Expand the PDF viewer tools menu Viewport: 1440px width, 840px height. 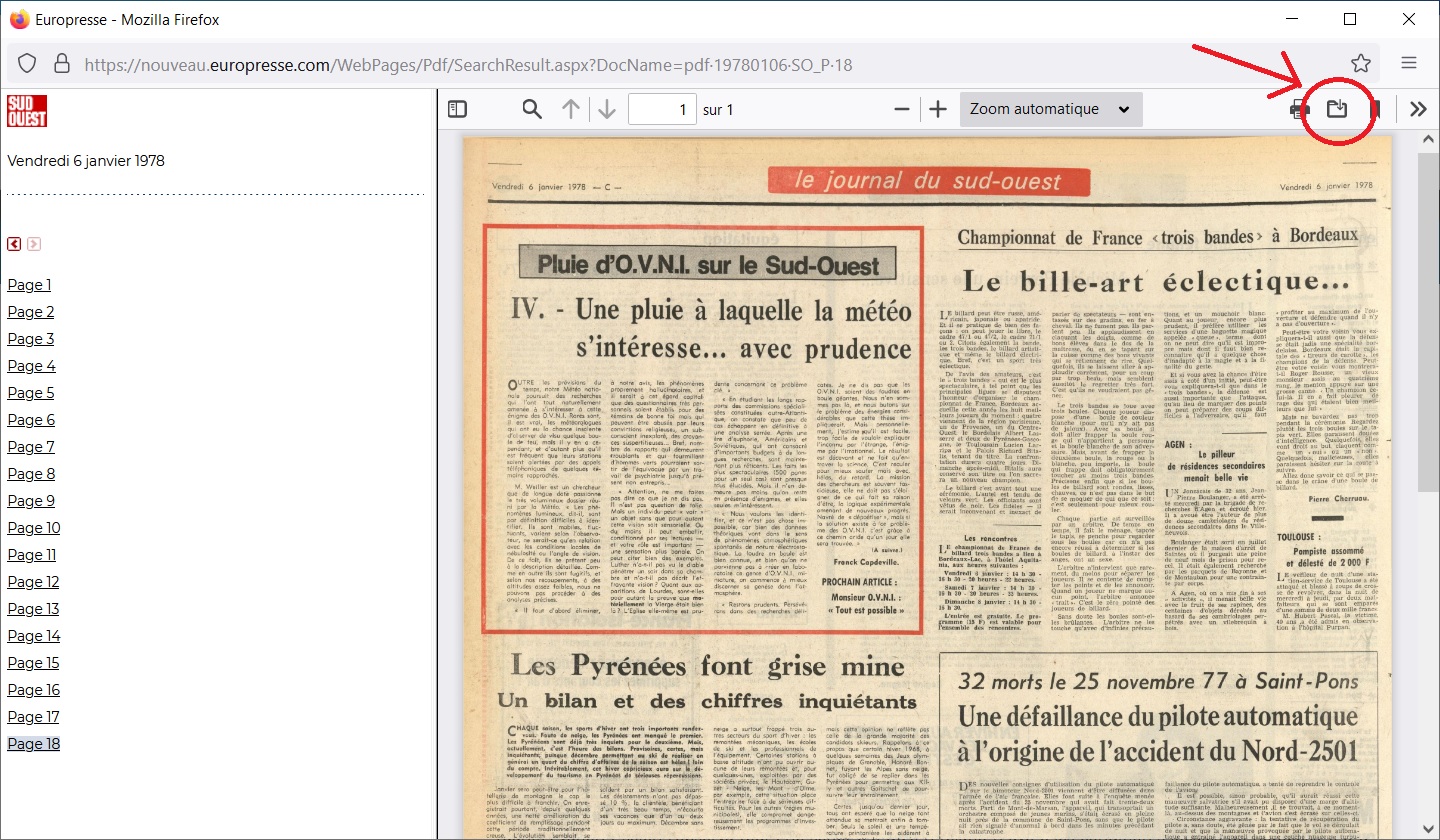[x=1418, y=109]
